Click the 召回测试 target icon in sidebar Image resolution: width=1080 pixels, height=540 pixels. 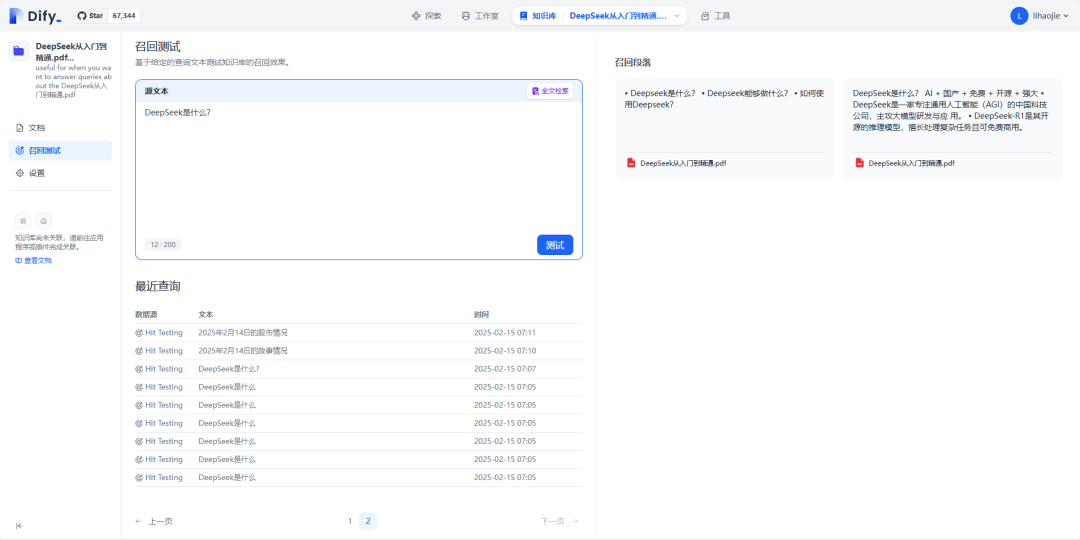click(19, 150)
